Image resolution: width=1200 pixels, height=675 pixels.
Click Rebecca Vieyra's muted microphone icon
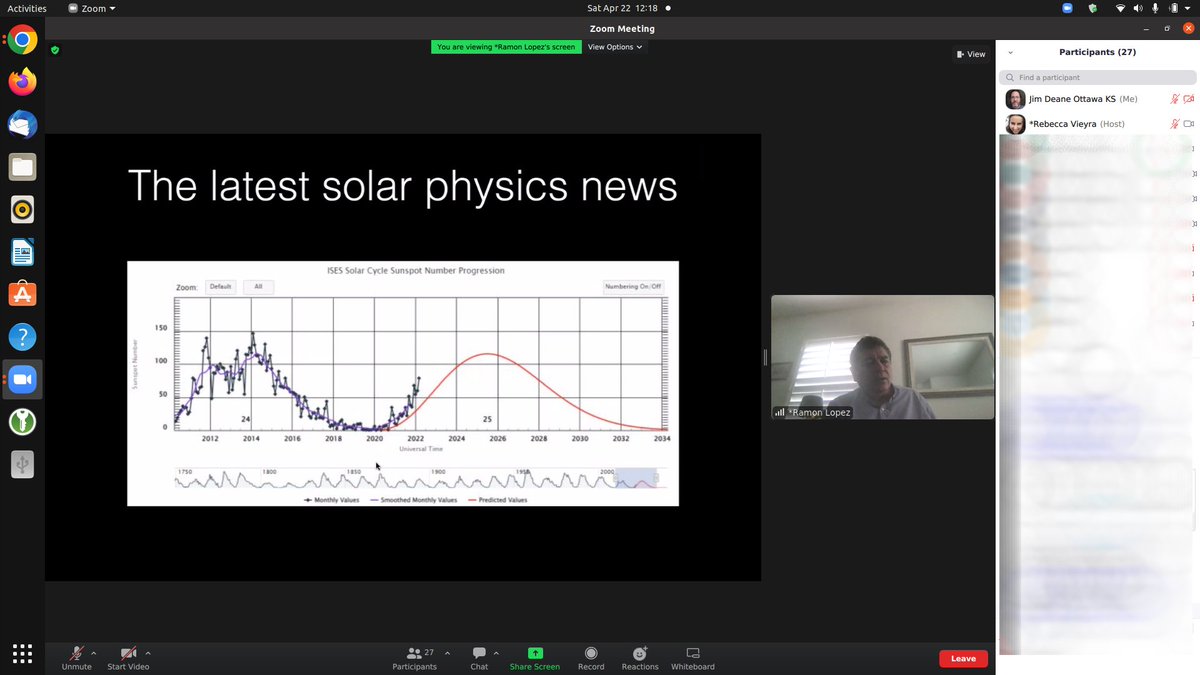tap(1175, 124)
